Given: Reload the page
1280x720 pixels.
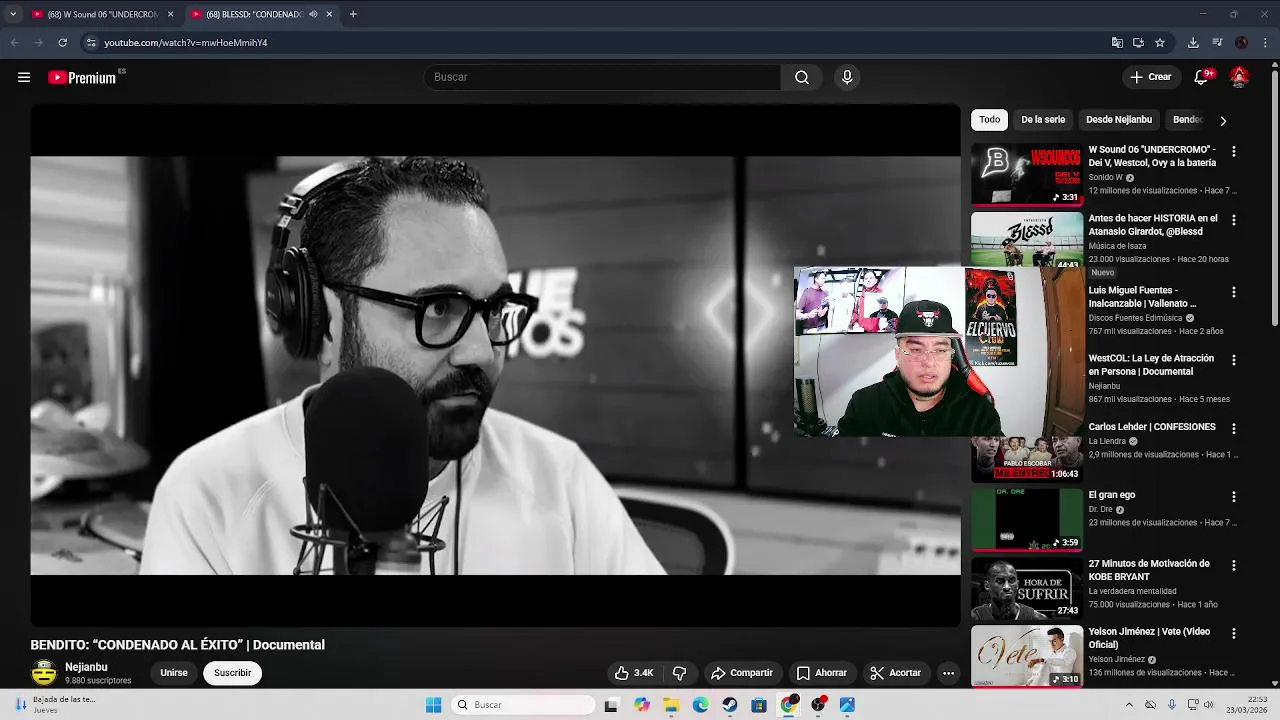Looking at the screenshot, I should pos(62,43).
